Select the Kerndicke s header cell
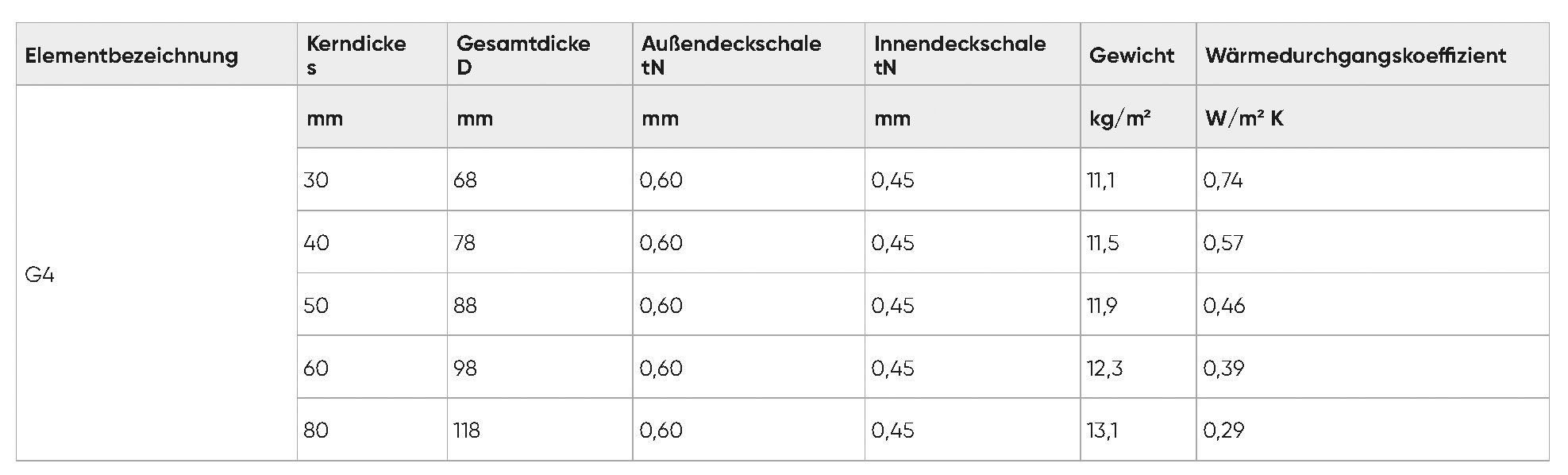Image resolution: width=1568 pixels, height=475 pixels. 356,56
